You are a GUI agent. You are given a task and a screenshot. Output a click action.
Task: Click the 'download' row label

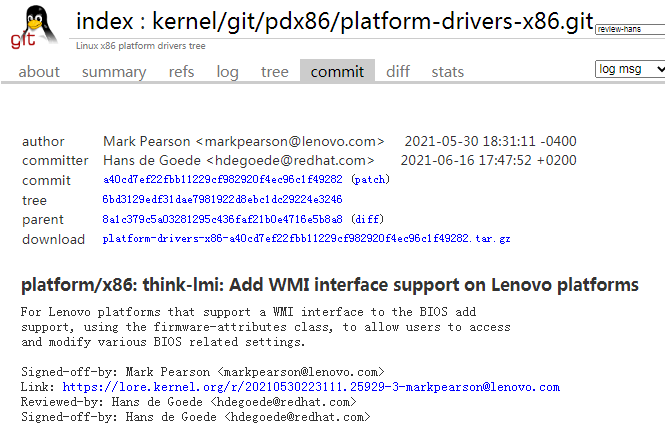54,239
